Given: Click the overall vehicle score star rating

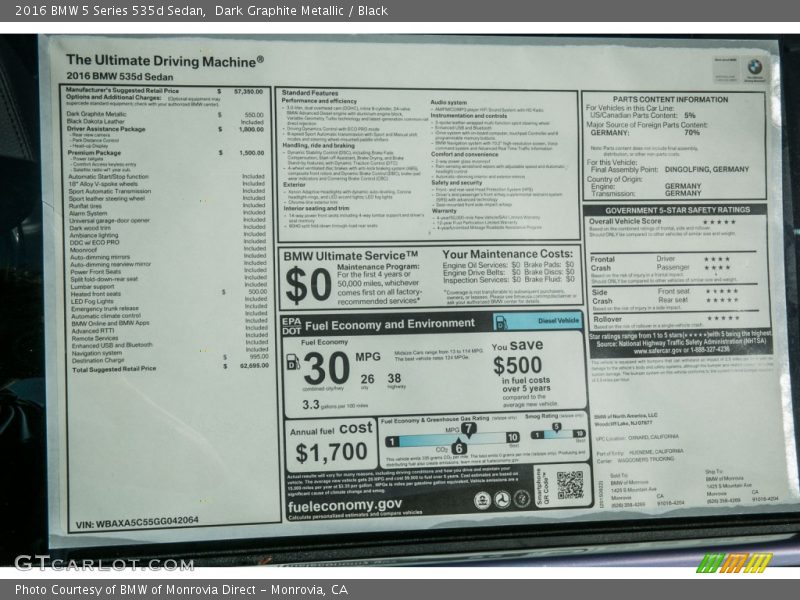Looking at the screenshot, I should pos(718,221).
